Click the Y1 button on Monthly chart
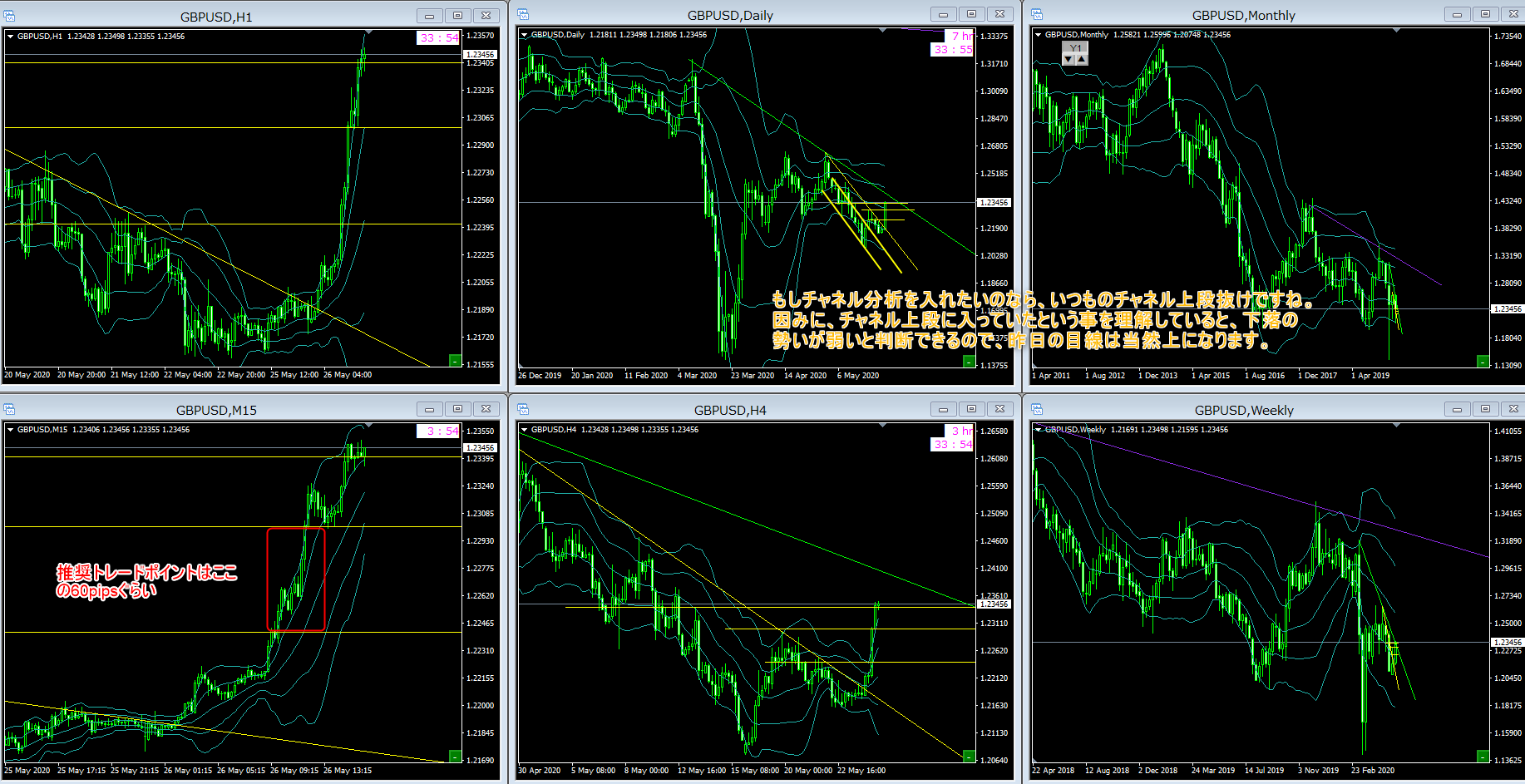The image size is (1525, 784). tap(1075, 48)
